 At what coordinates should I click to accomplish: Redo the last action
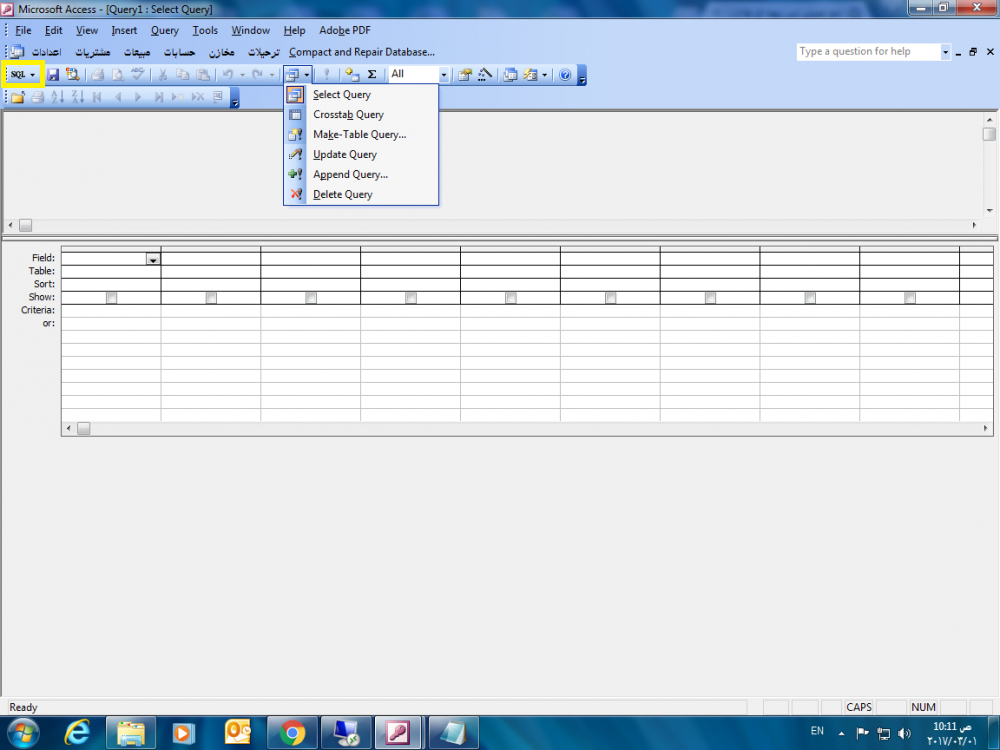pyautogui.click(x=258, y=75)
